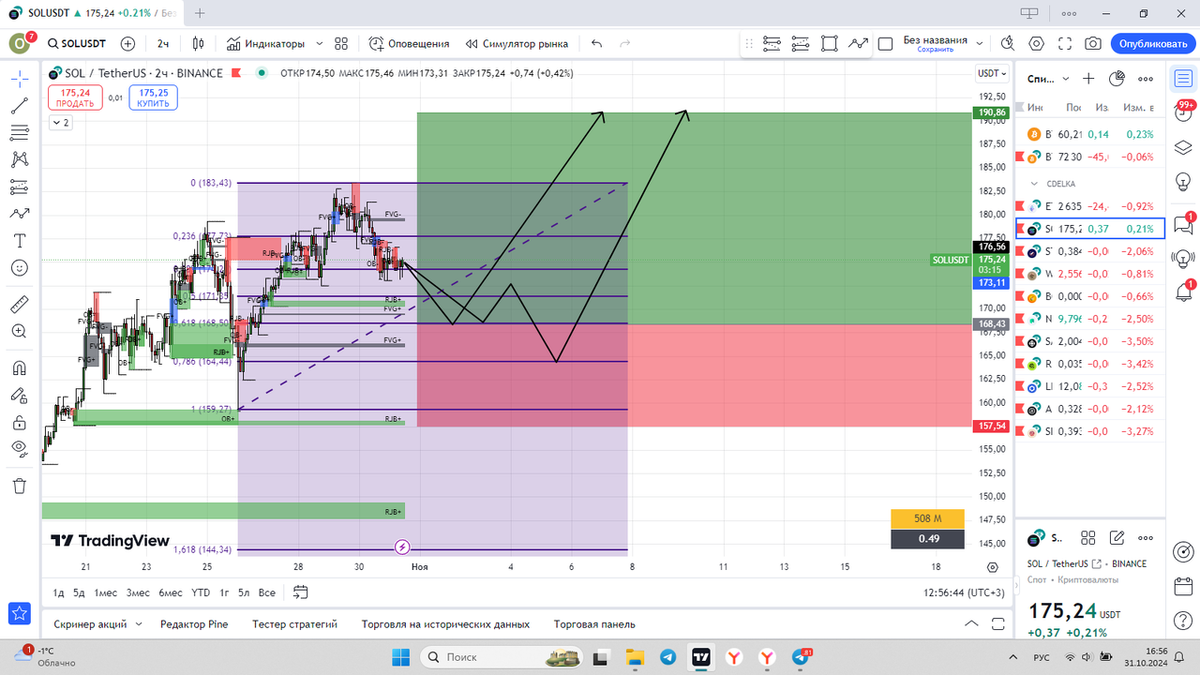Enter fullscreen chart mode
The height and width of the screenshot is (675, 1200).
tap(1065, 44)
